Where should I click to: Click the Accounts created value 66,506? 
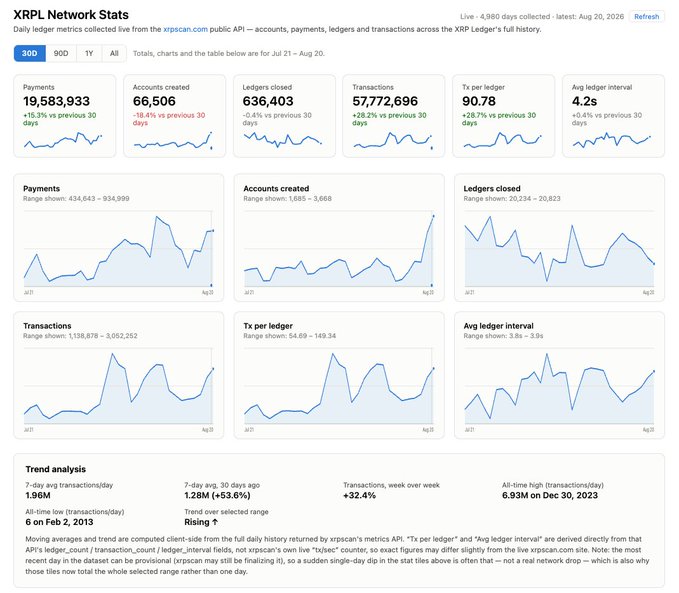[154, 101]
